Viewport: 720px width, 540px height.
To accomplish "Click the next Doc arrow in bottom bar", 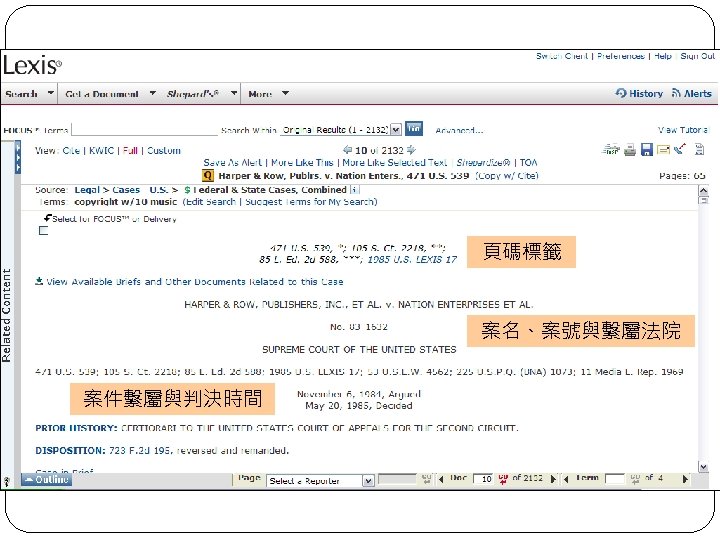I will click(x=553, y=479).
